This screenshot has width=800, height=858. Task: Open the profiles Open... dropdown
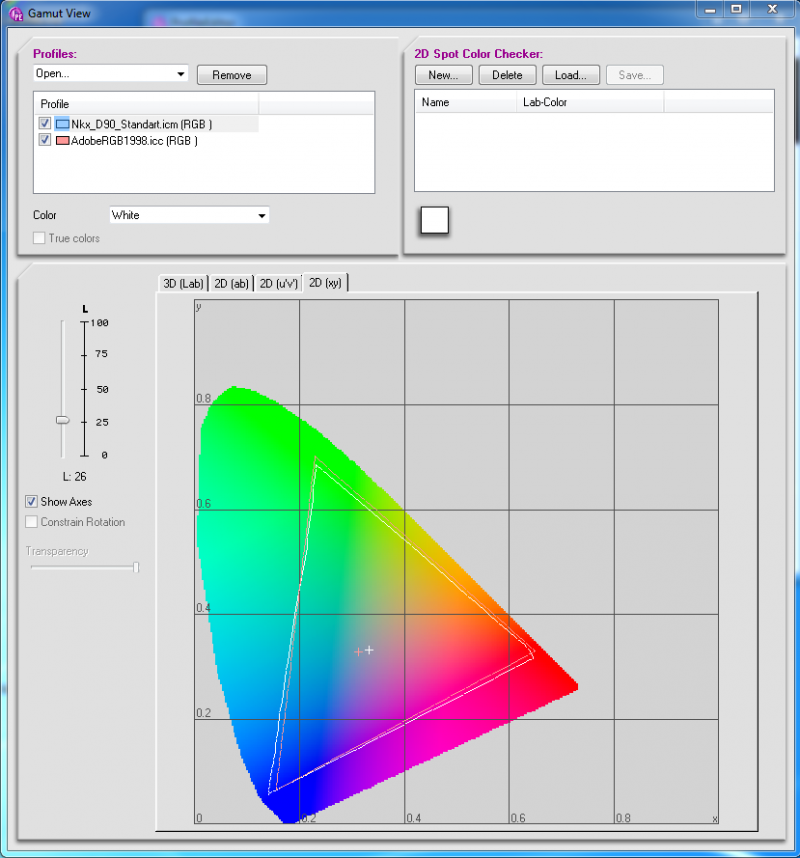click(x=111, y=73)
